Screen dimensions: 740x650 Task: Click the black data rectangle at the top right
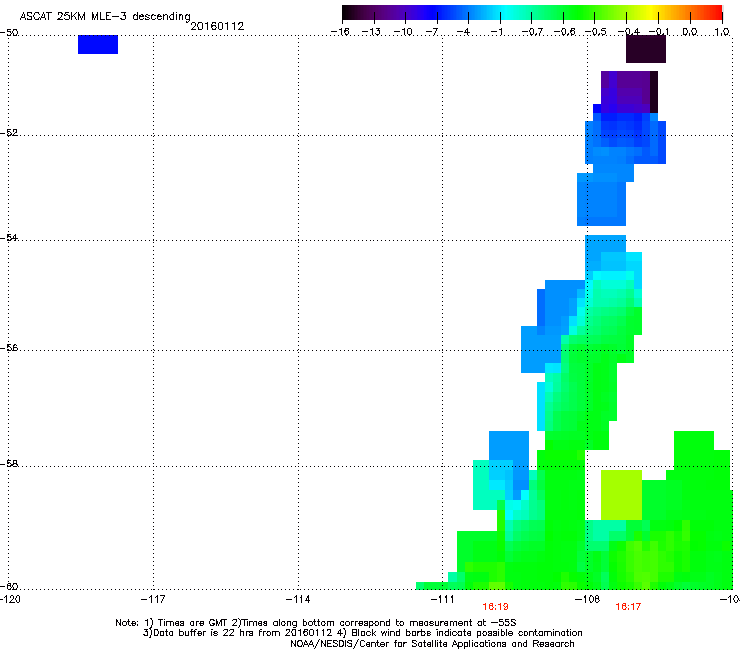(646, 49)
